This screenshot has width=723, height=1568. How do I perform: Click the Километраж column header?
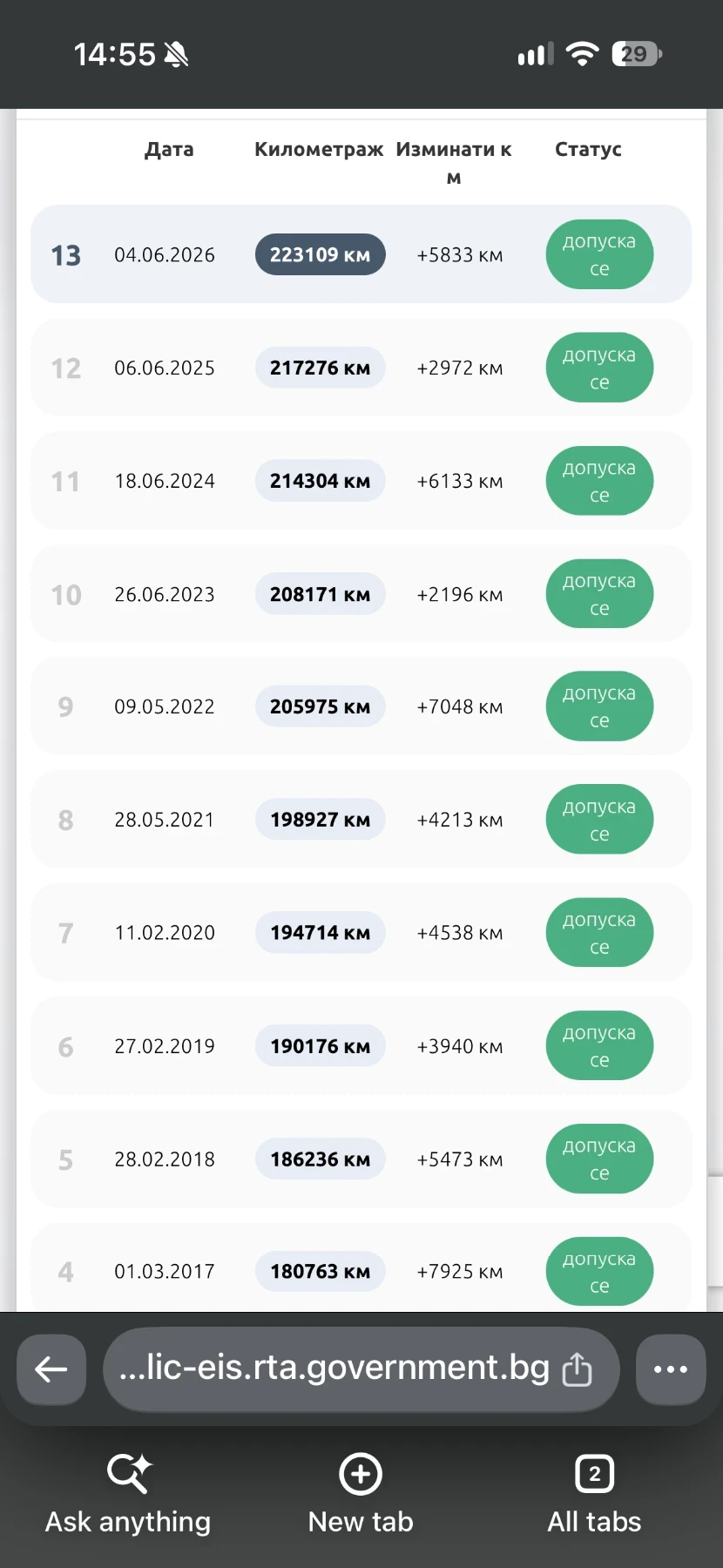point(319,149)
